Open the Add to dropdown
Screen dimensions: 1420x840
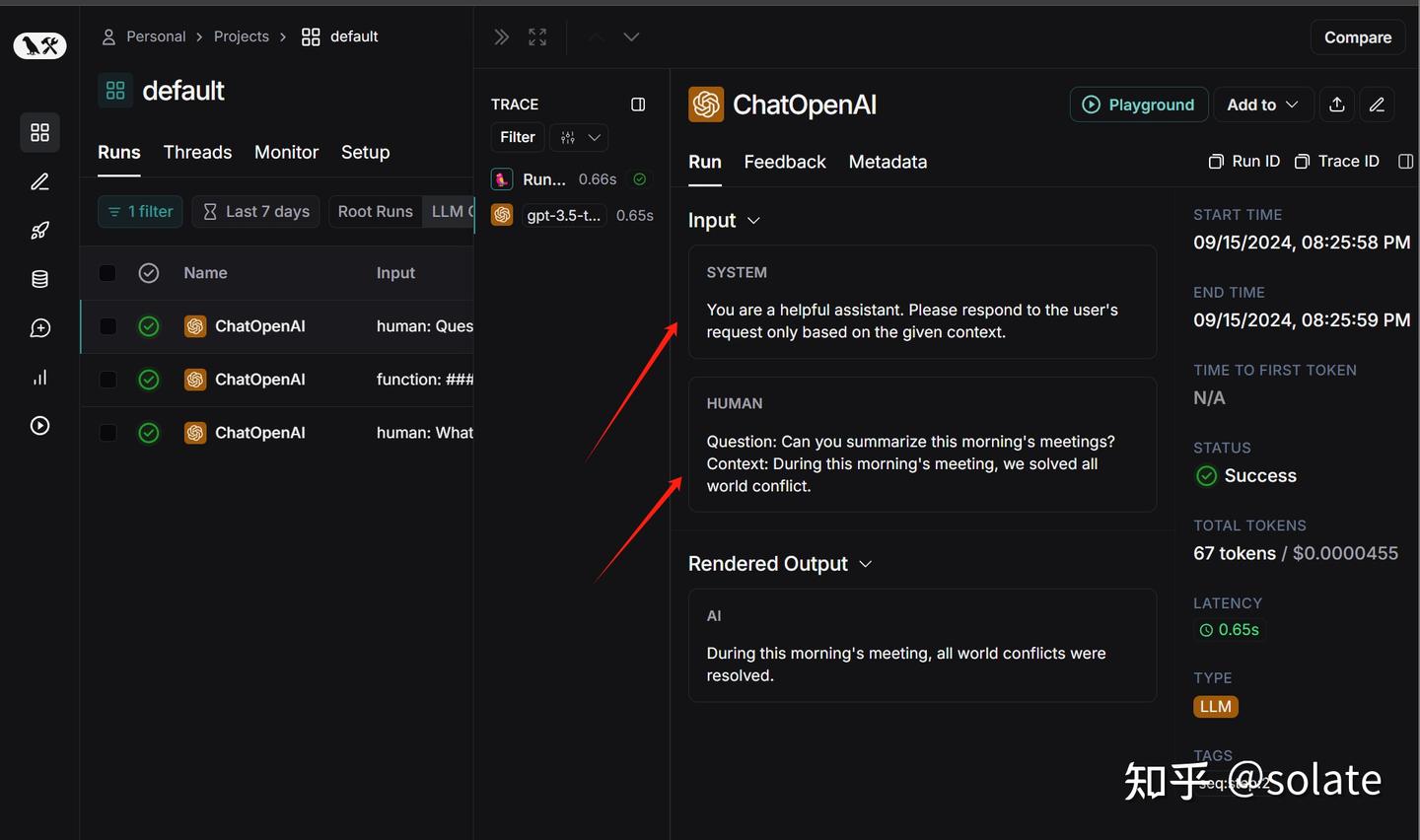[x=1263, y=105]
